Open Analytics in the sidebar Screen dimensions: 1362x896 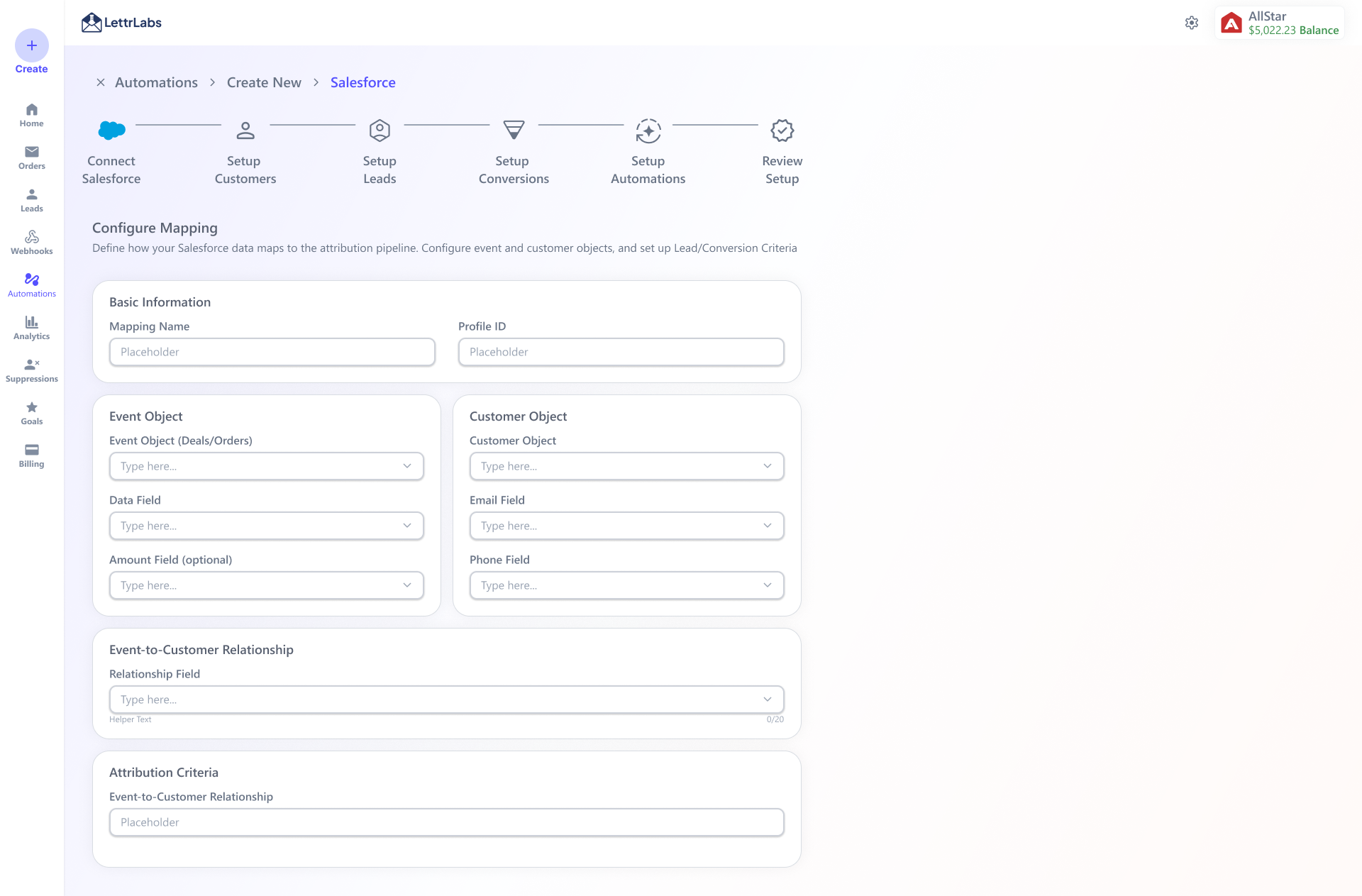pyautogui.click(x=32, y=328)
